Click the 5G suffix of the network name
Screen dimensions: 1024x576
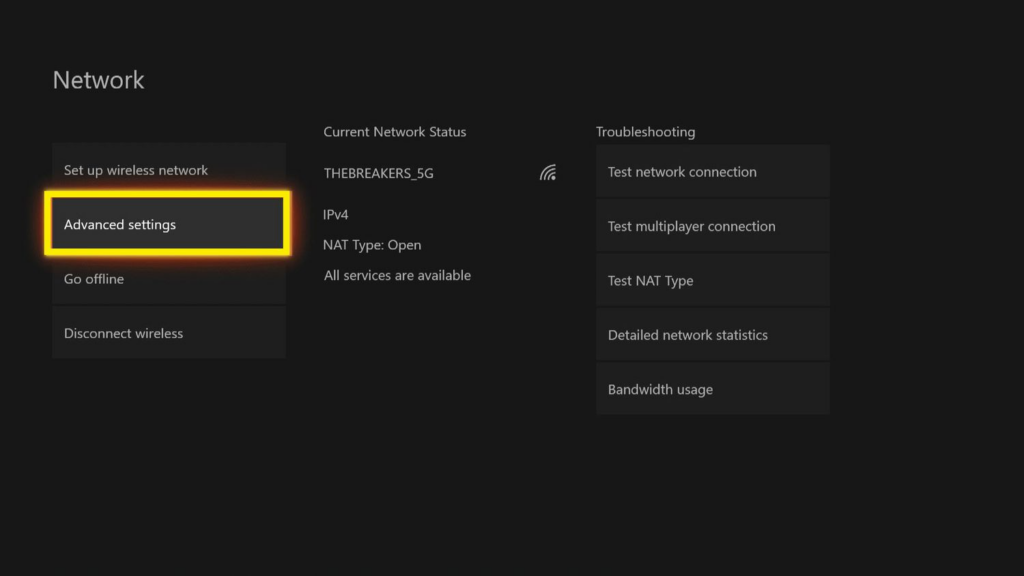point(424,173)
